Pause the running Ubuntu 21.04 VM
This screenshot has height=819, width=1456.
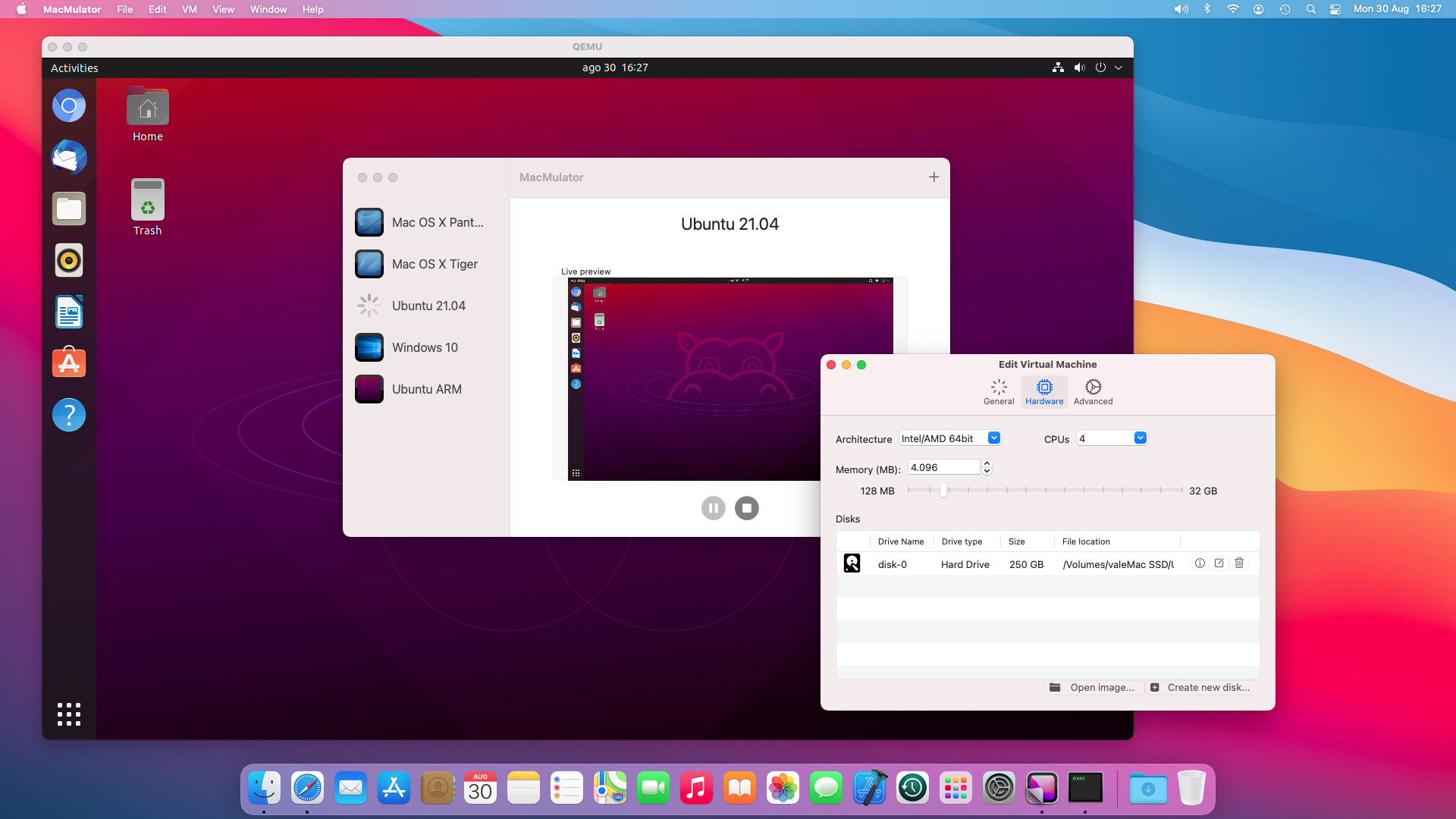coord(713,508)
